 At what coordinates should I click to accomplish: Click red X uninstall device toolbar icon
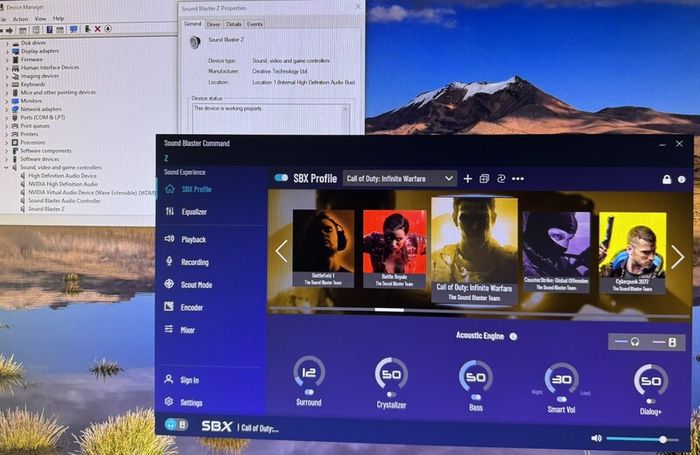click(x=97, y=29)
